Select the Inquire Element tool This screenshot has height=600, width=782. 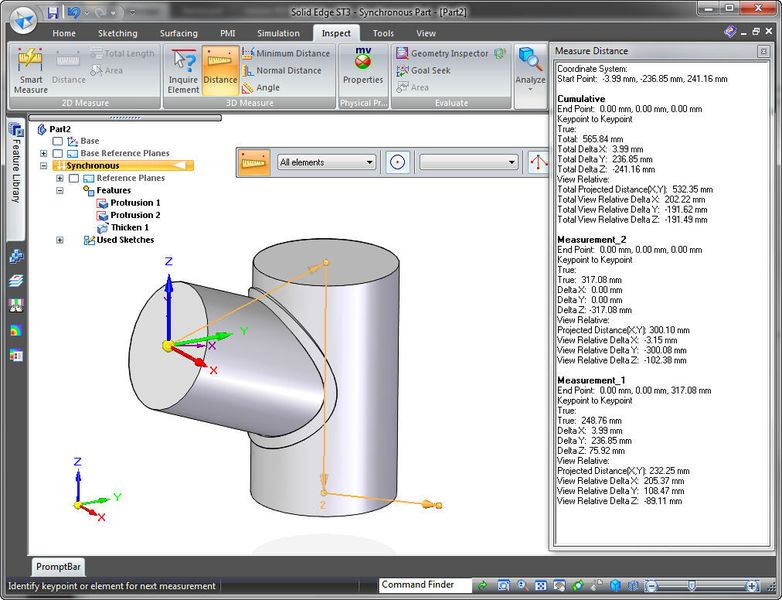[183, 70]
